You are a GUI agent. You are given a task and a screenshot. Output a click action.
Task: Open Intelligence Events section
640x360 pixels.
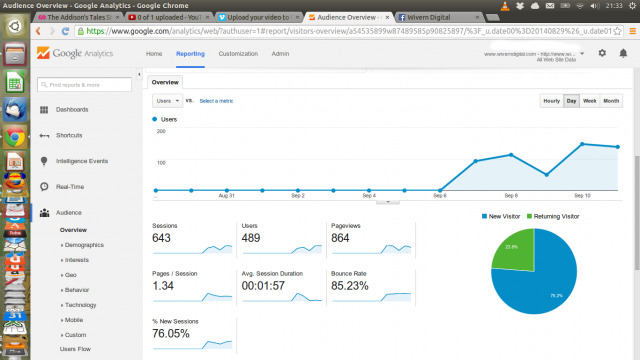click(x=82, y=161)
